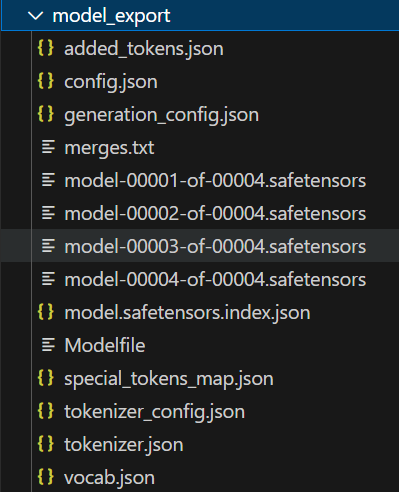Open the vocab.json file
This screenshot has height=492, width=399.
coord(109,478)
